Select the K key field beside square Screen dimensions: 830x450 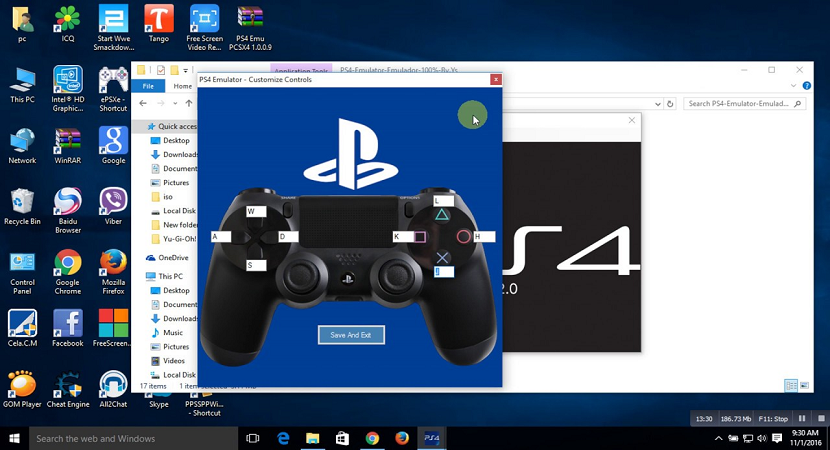click(x=403, y=237)
